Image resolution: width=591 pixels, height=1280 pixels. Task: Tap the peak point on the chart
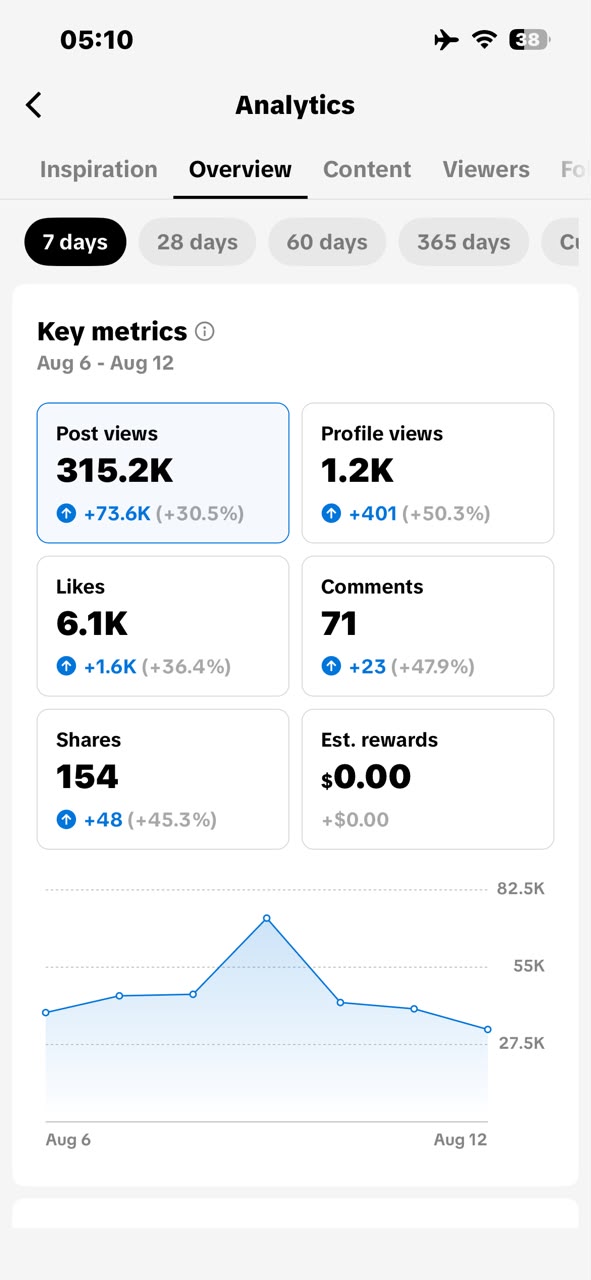click(x=267, y=918)
